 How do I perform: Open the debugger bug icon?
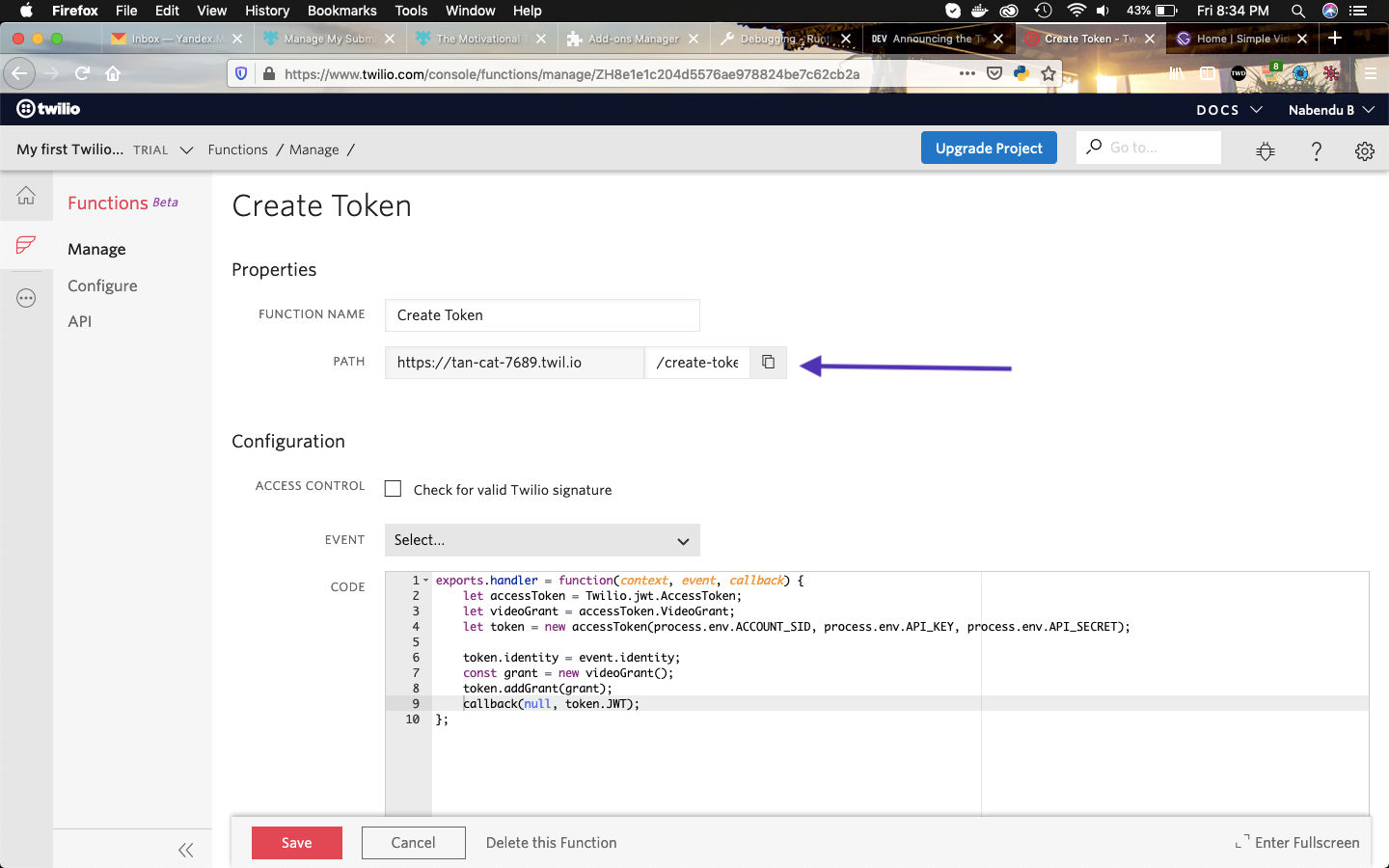pyautogui.click(x=1266, y=150)
